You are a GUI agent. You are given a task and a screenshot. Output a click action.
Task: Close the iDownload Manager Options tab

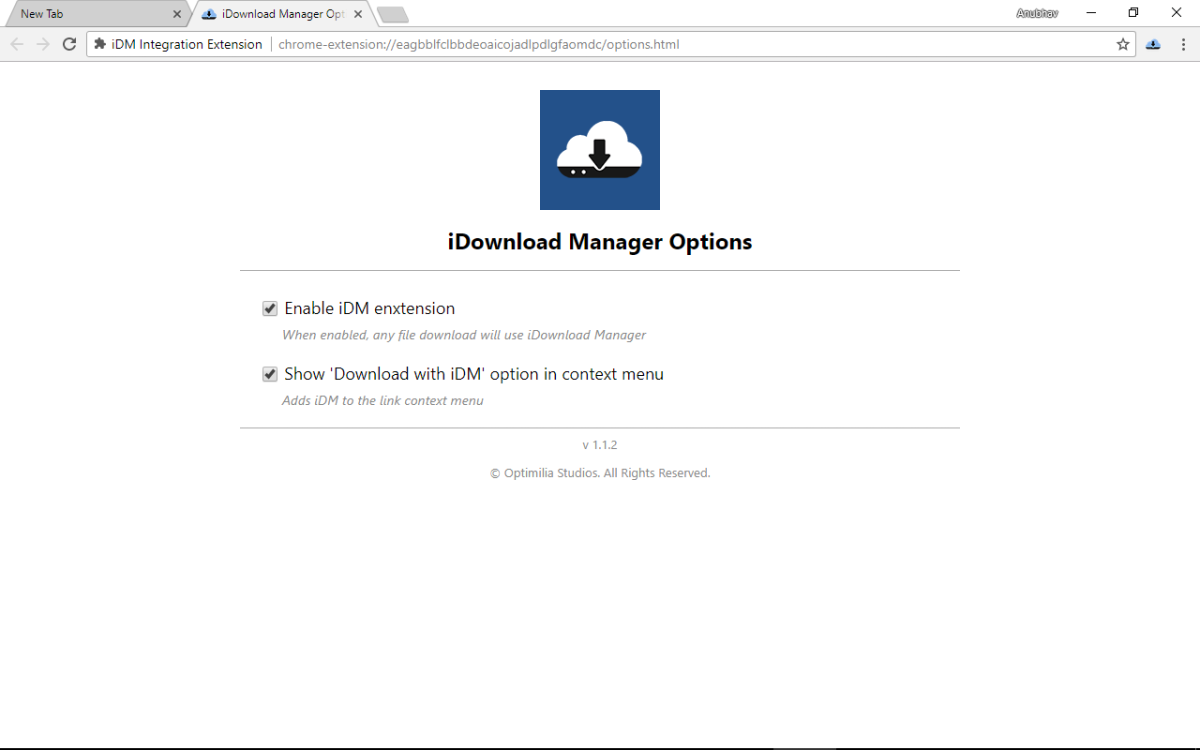point(358,14)
